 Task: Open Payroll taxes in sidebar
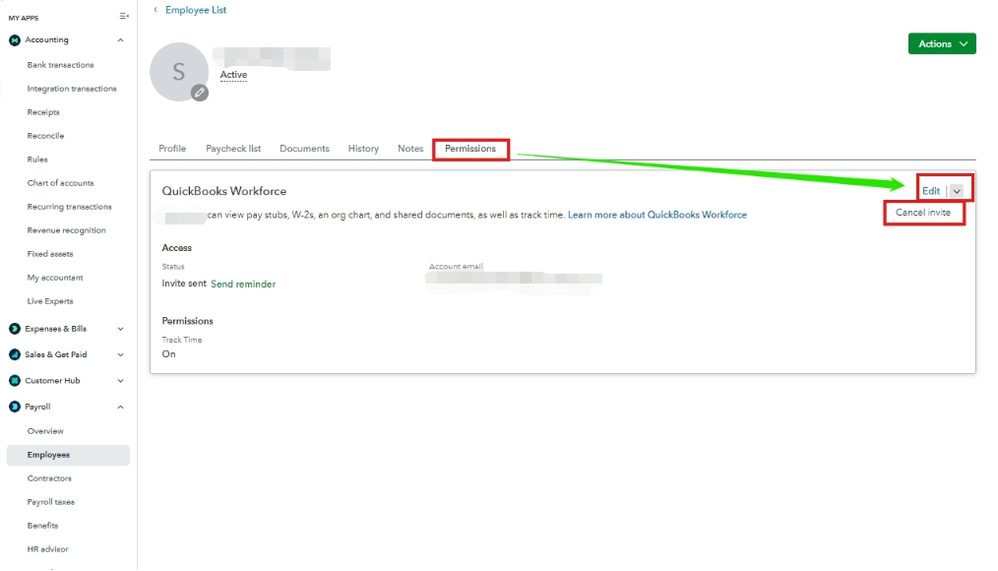coord(51,502)
